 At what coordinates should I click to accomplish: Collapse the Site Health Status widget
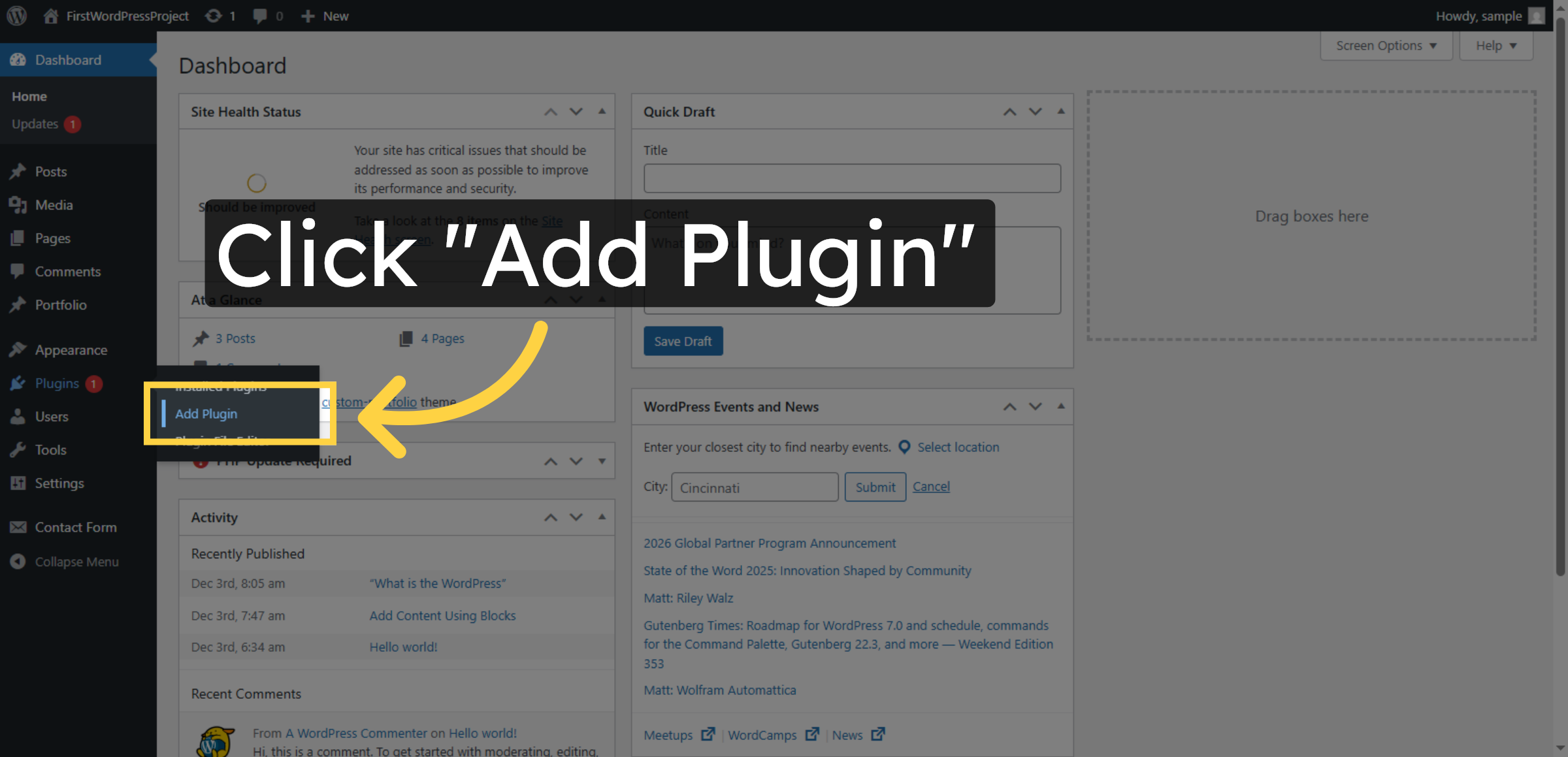point(601,111)
